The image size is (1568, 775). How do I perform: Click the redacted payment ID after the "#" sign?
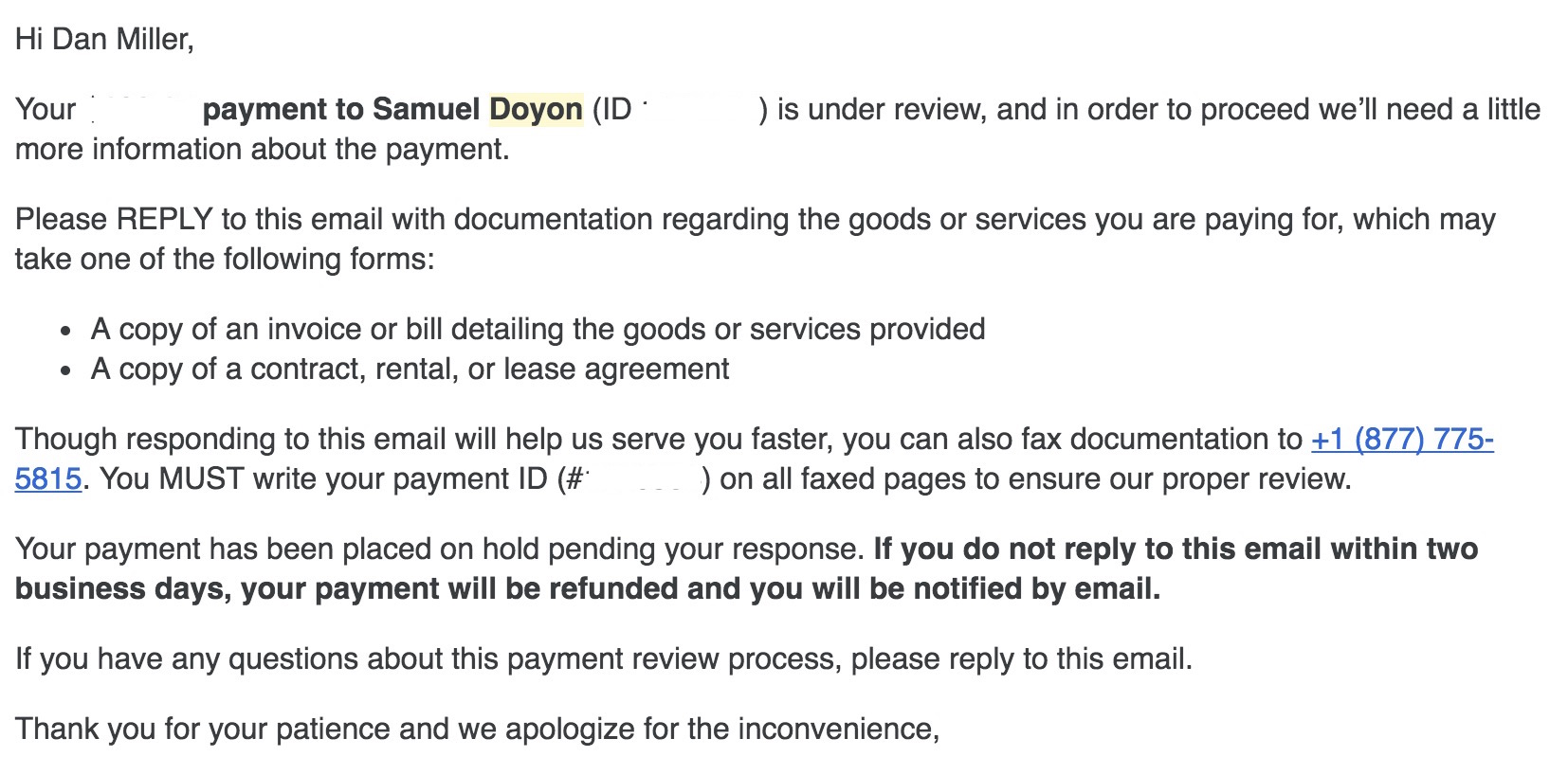click(x=643, y=479)
